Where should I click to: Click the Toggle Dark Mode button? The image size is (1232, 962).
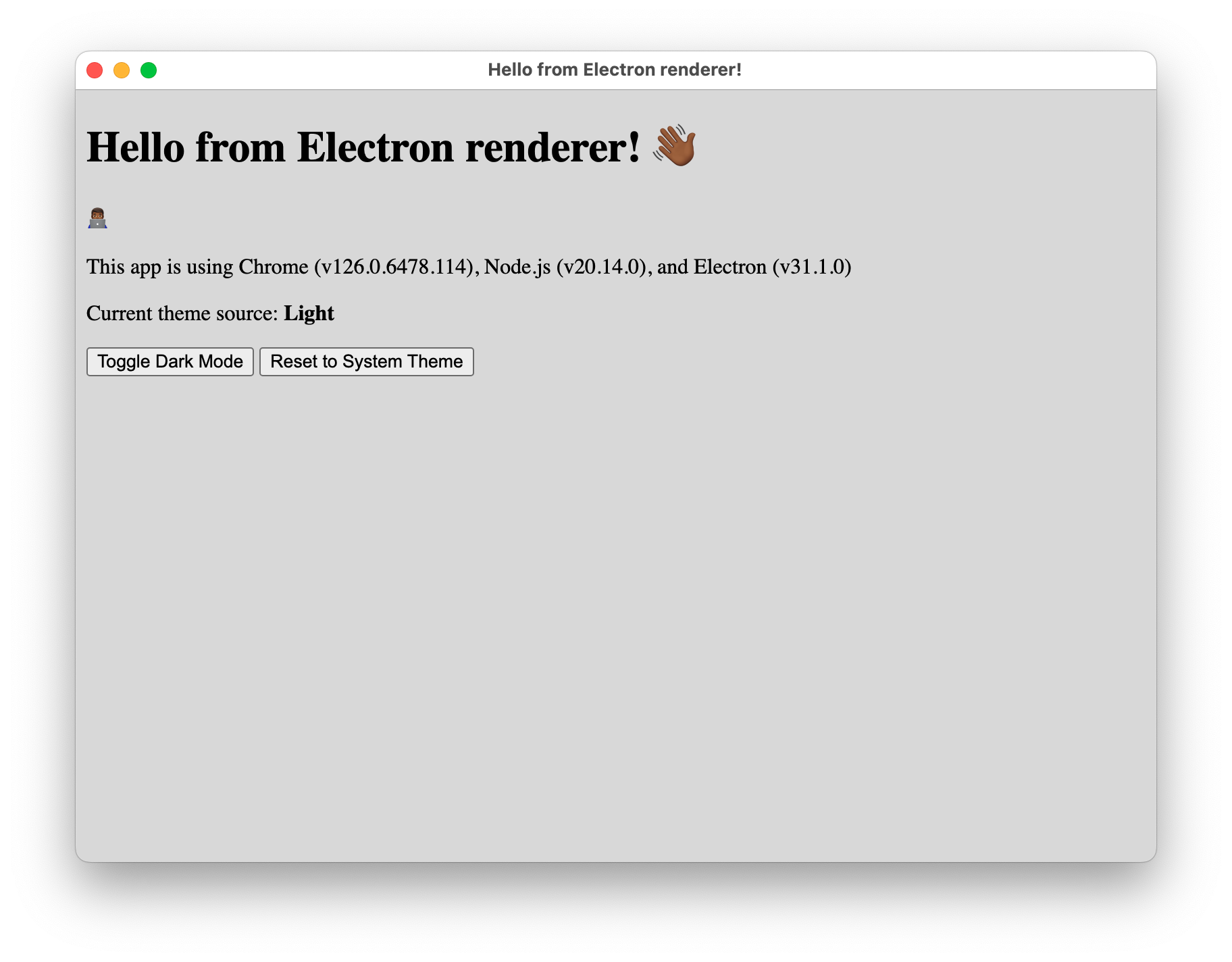170,361
